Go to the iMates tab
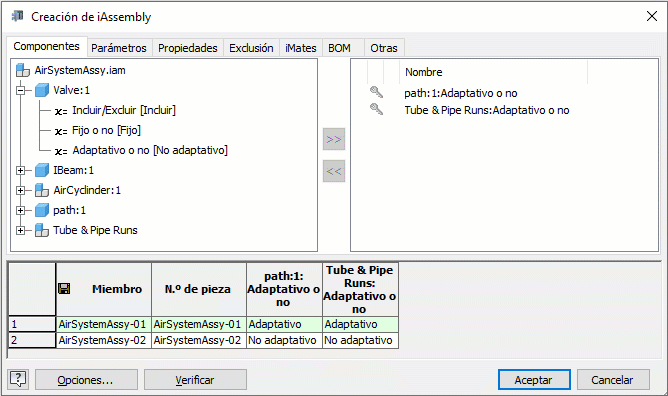 [301, 48]
